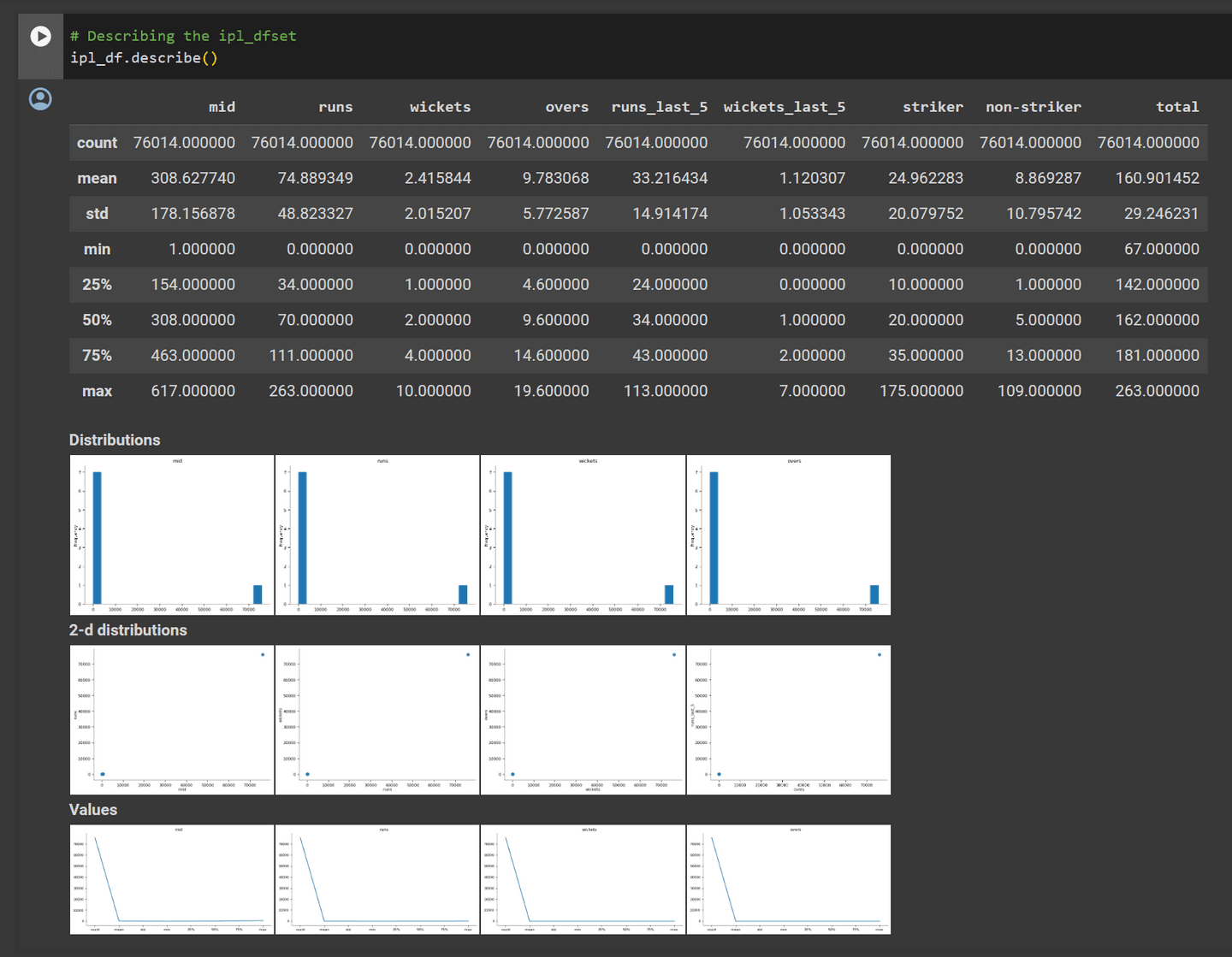Click max mid value 617.000000
The image size is (1232, 957).
(192, 391)
